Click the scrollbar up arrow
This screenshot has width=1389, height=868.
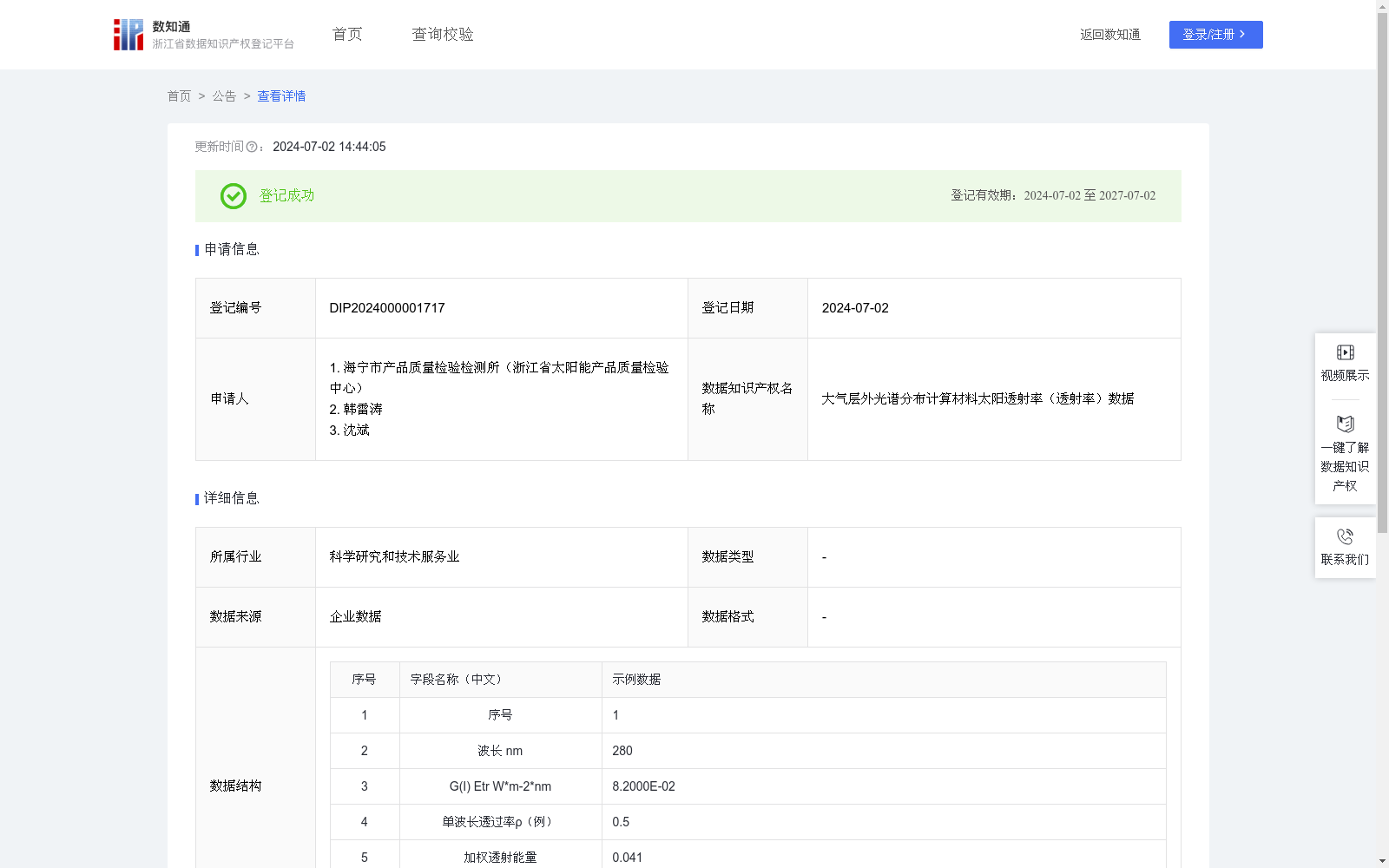coord(1382,6)
